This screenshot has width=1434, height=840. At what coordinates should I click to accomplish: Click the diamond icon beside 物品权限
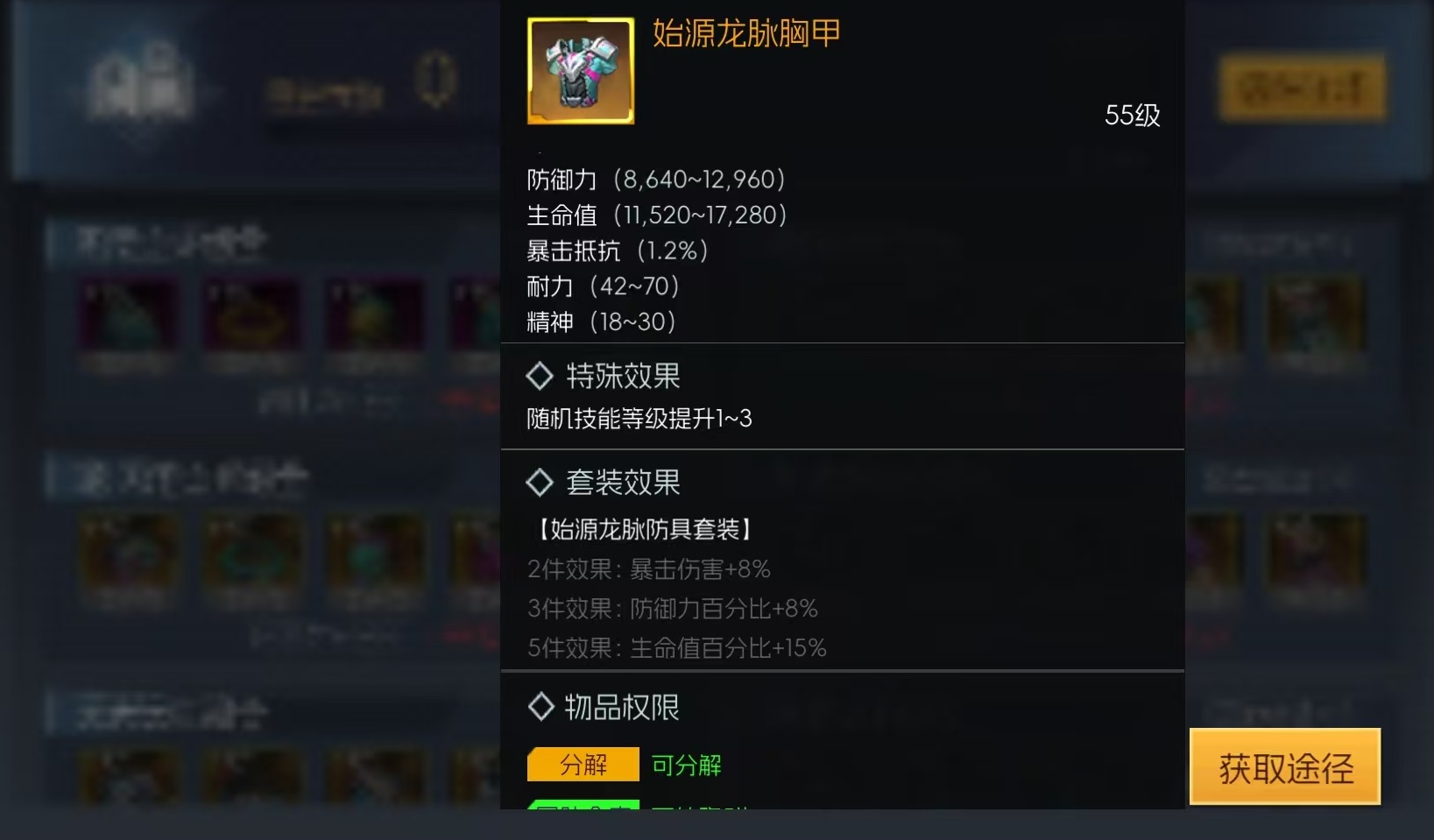pyautogui.click(x=541, y=706)
